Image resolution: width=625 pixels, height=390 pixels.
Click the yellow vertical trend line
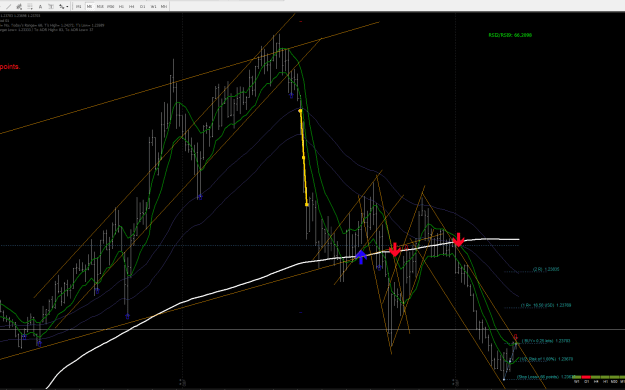[303, 158]
